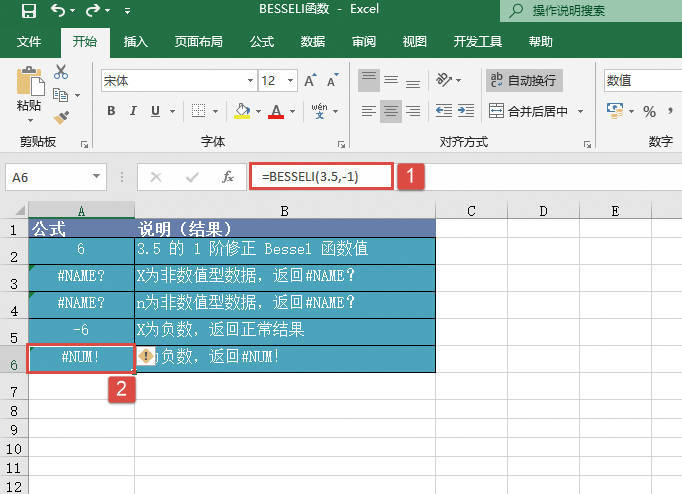Open the 文件 (File) menu
This screenshot has width=682, height=494.
coord(29,42)
